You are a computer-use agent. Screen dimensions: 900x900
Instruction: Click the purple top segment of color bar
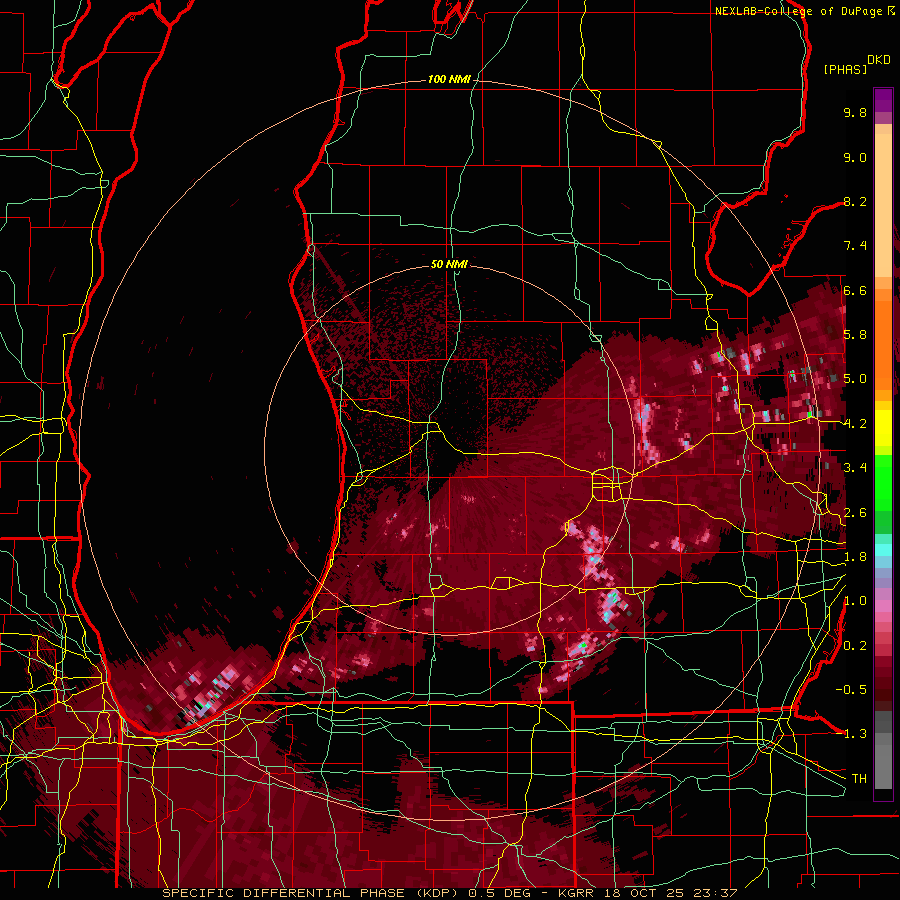pyautogui.click(x=883, y=101)
